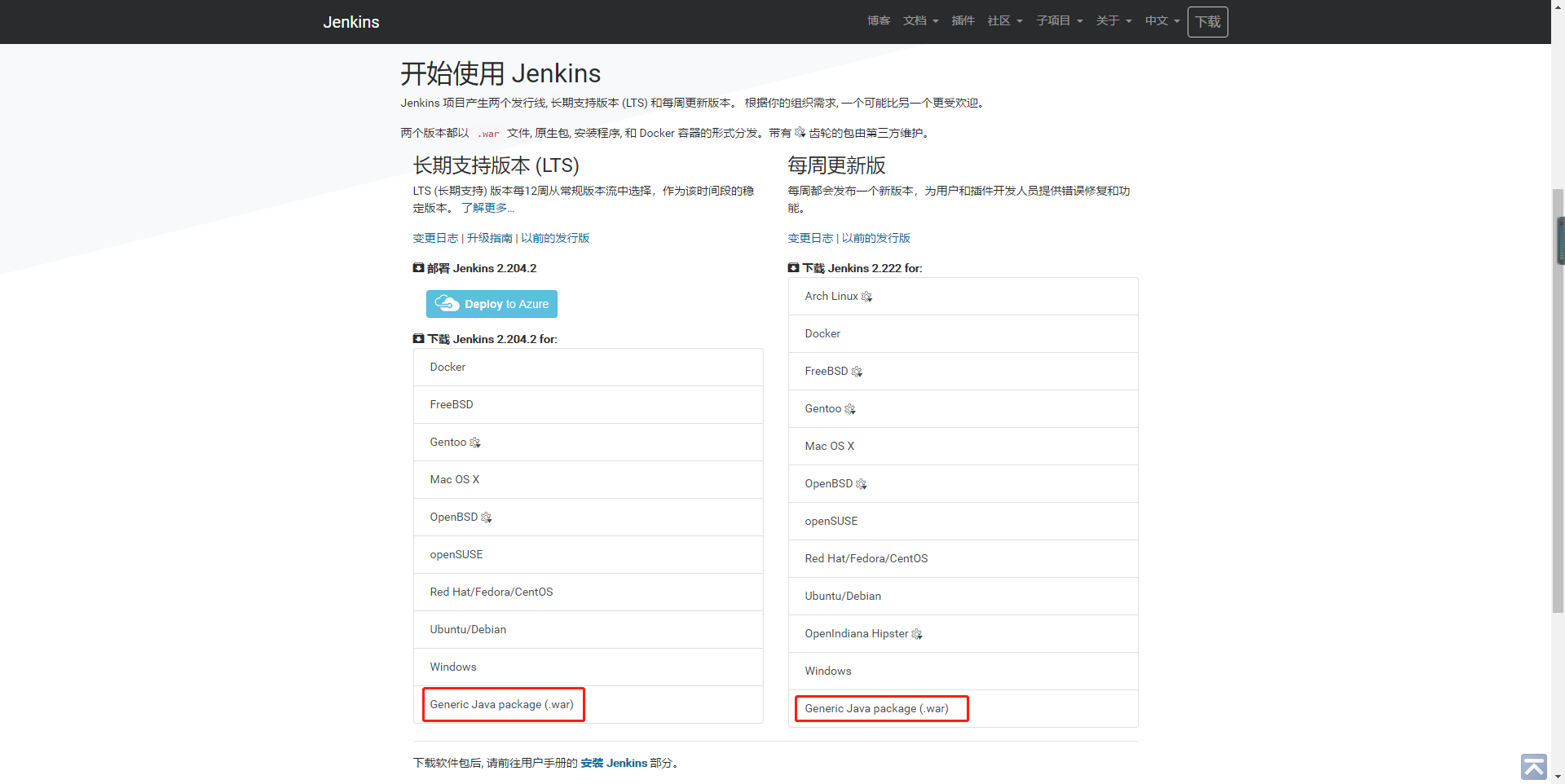The image size is (1565, 784).
Task: Expand the 社区 dropdown menu
Action: click(1005, 21)
